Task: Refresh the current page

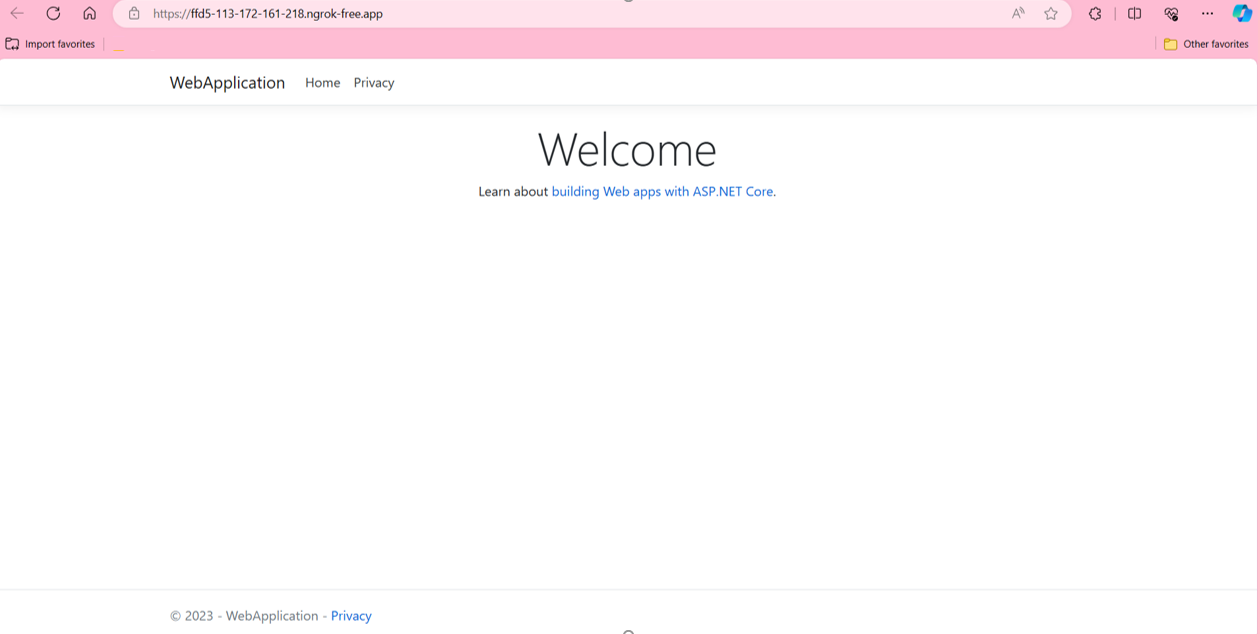Action: tap(53, 14)
